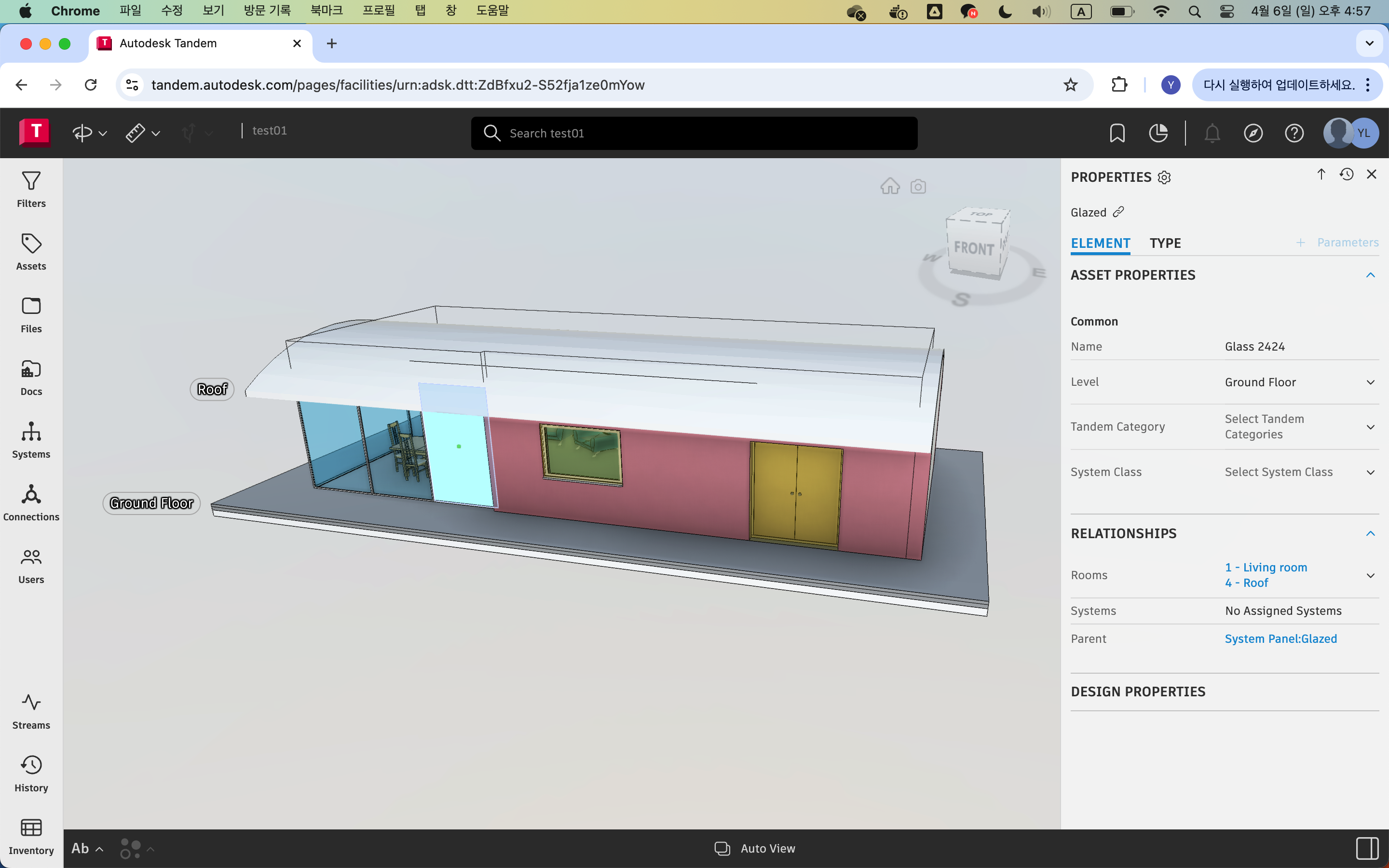Open the Connections panel
1389x868 pixels.
coord(31,502)
